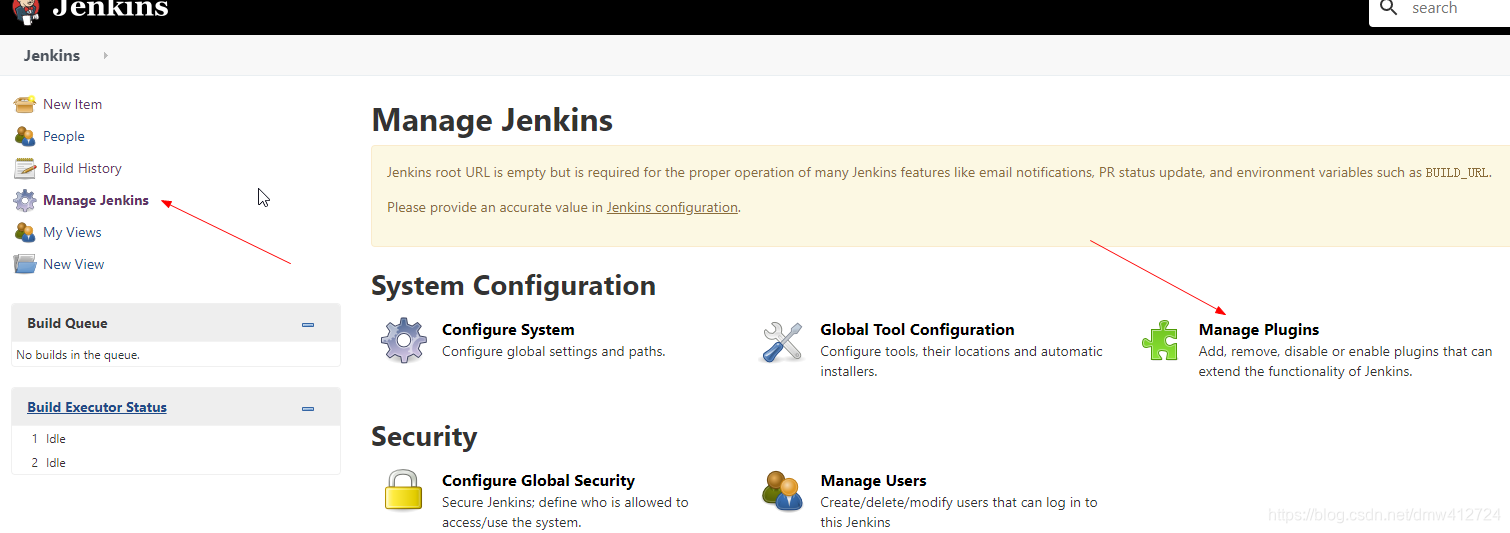Select executor 1 Idle row

click(176, 439)
